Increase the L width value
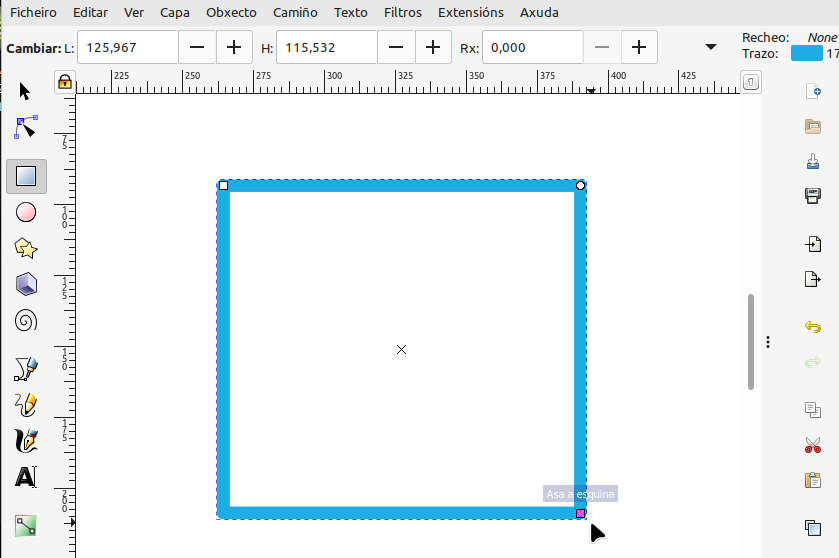 click(x=234, y=47)
